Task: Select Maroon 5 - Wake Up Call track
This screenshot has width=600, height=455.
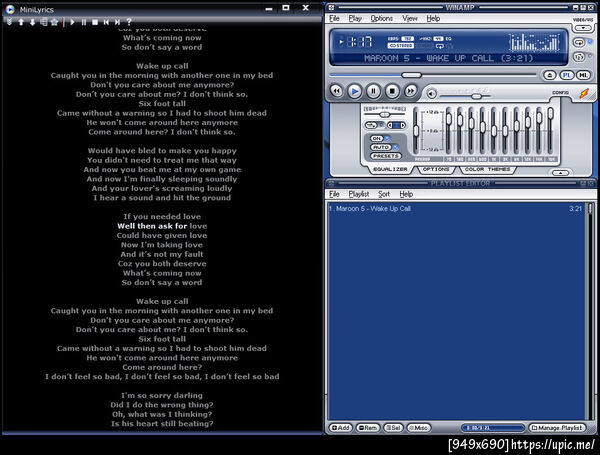Action: tap(455, 209)
